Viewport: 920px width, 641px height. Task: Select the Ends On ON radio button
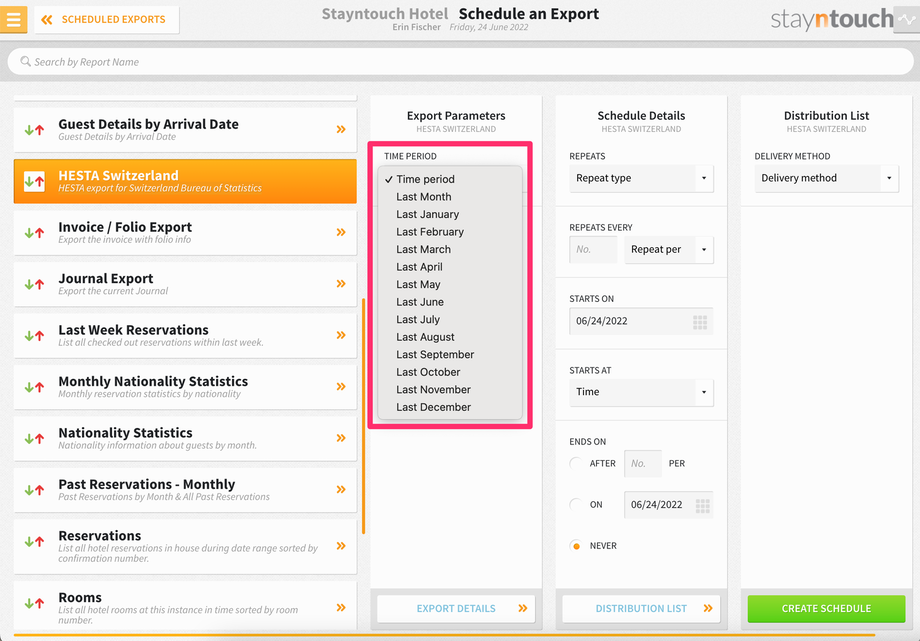click(x=576, y=504)
